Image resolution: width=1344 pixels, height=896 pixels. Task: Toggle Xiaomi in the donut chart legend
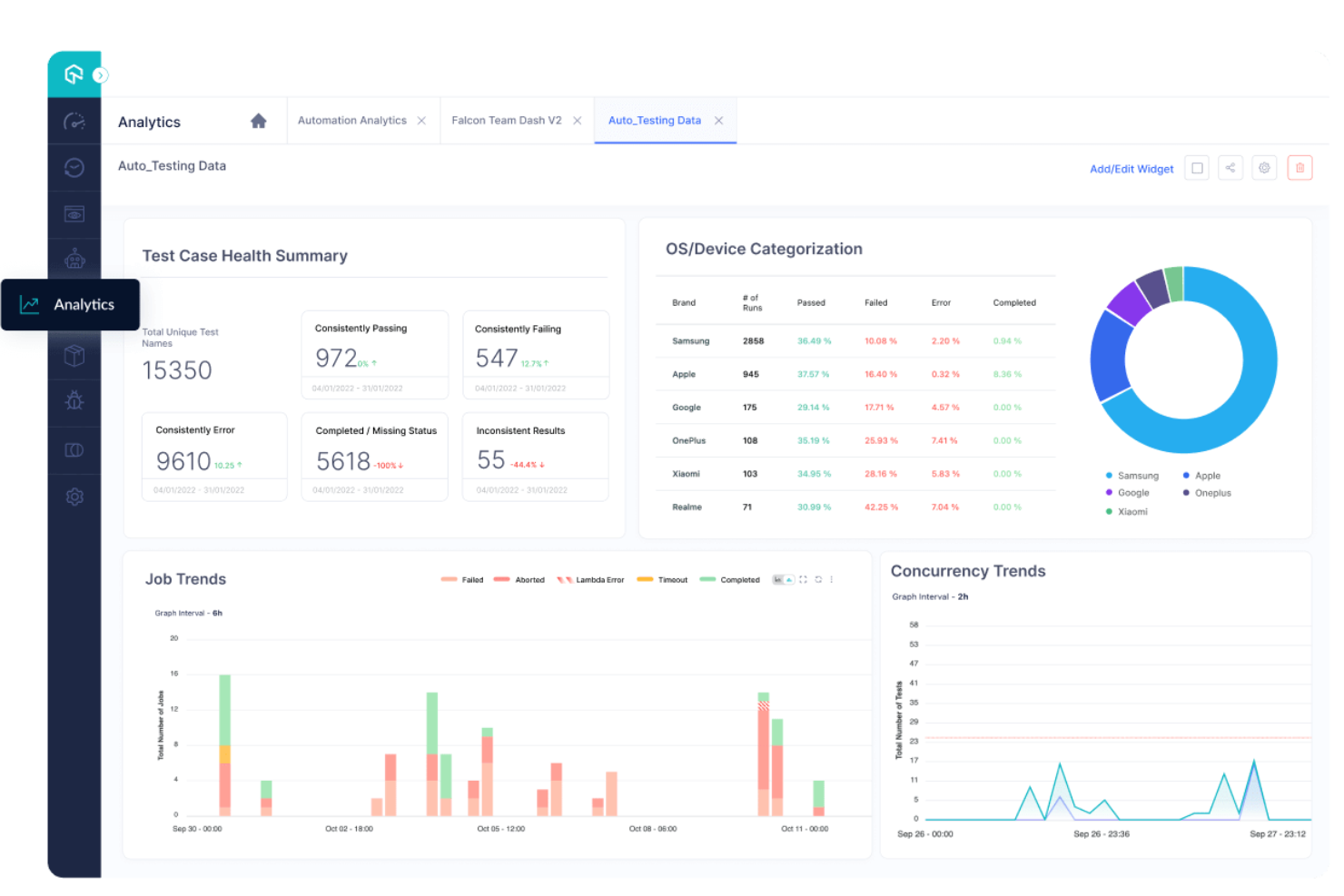click(1126, 512)
